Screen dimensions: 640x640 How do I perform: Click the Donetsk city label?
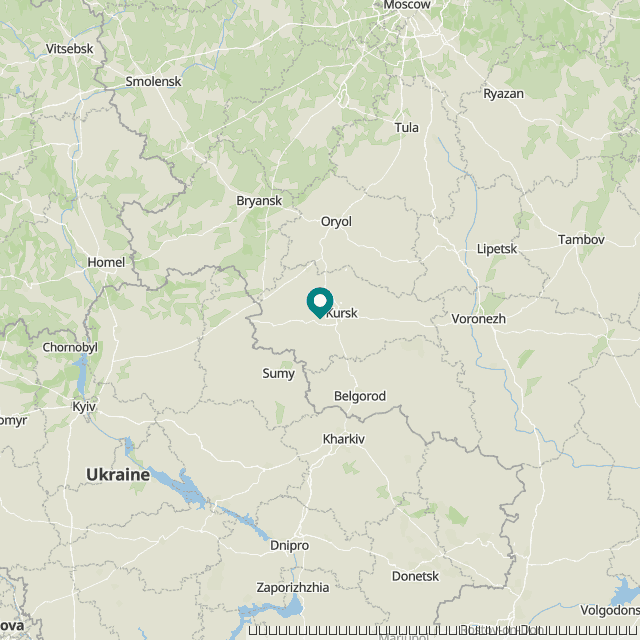[416, 576]
